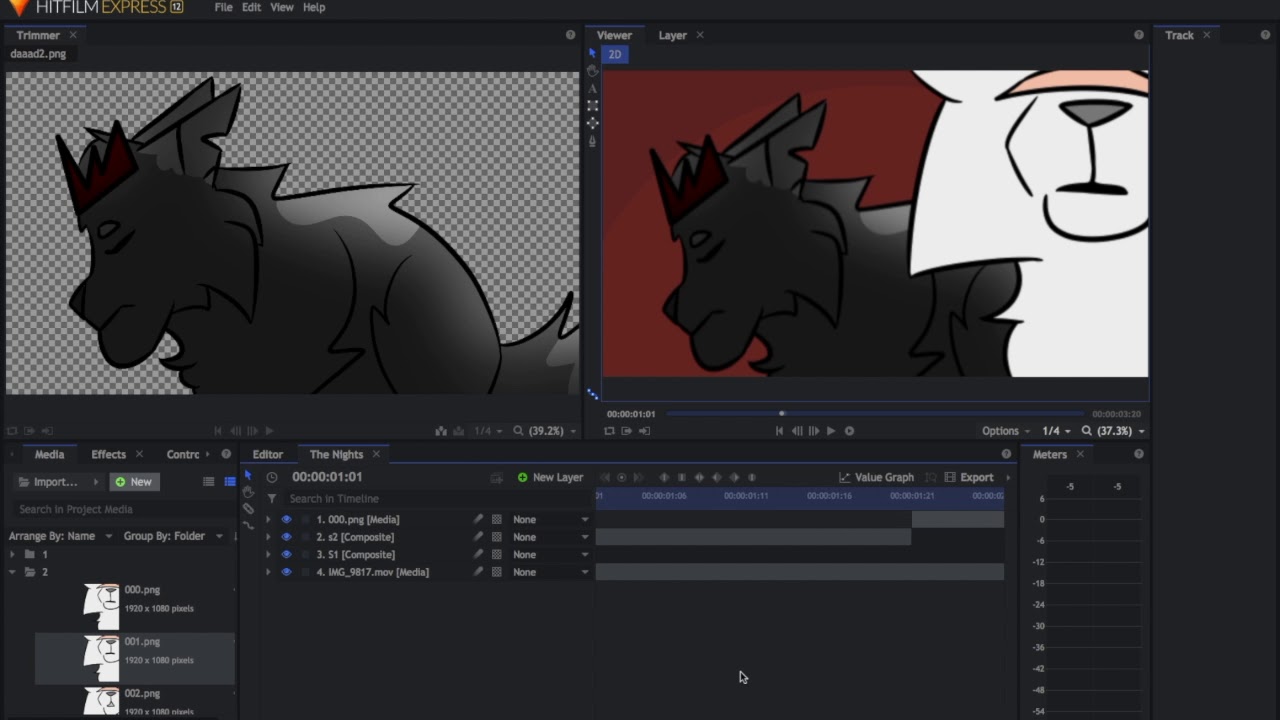
Task: Open Group By Folder dropdown
Action: (173, 536)
